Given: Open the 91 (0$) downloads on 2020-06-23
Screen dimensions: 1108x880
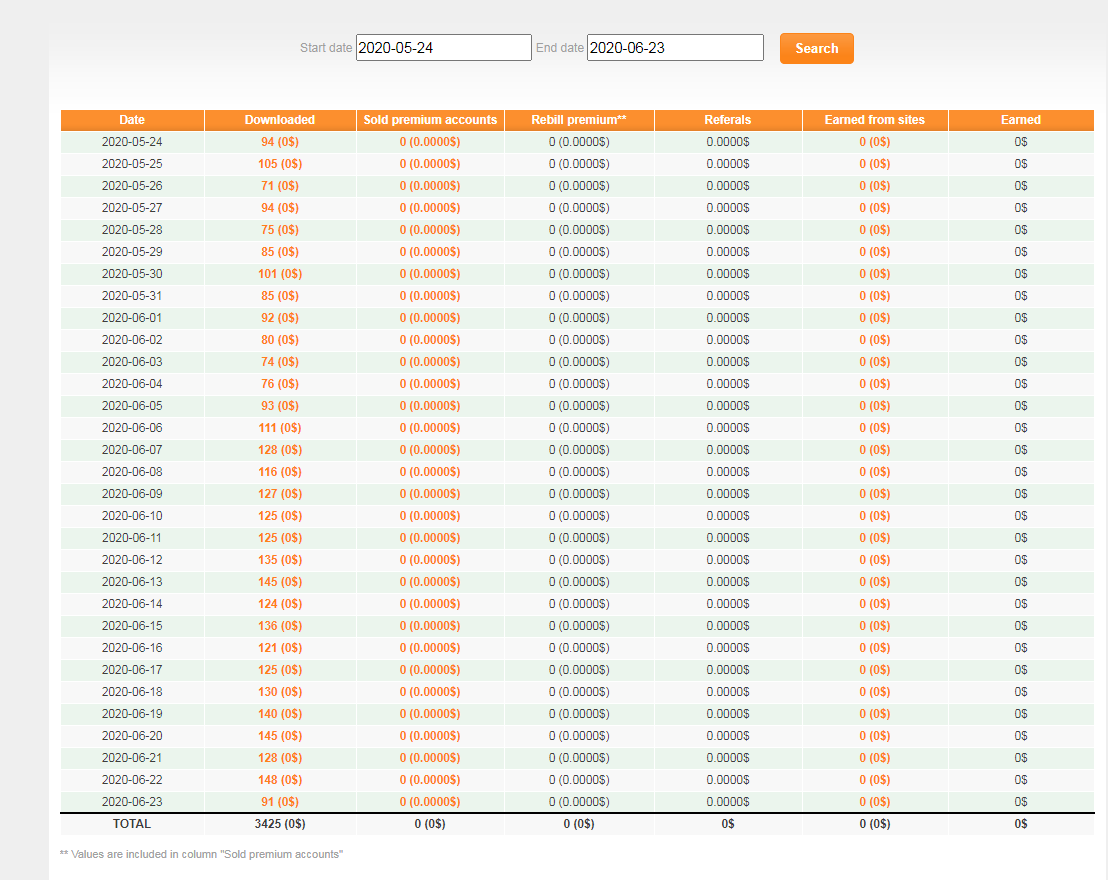Looking at the screenshot, I should pos(280,802).
